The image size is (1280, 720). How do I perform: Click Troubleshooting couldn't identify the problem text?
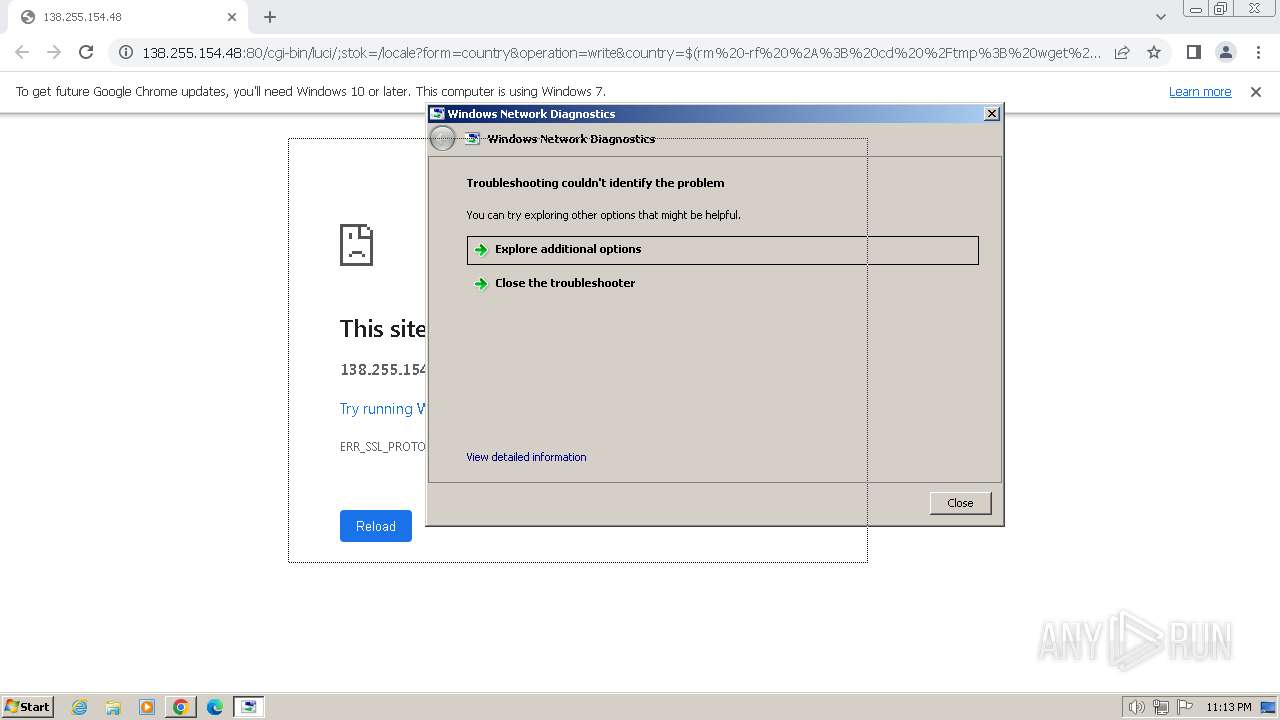click(595, 183)
